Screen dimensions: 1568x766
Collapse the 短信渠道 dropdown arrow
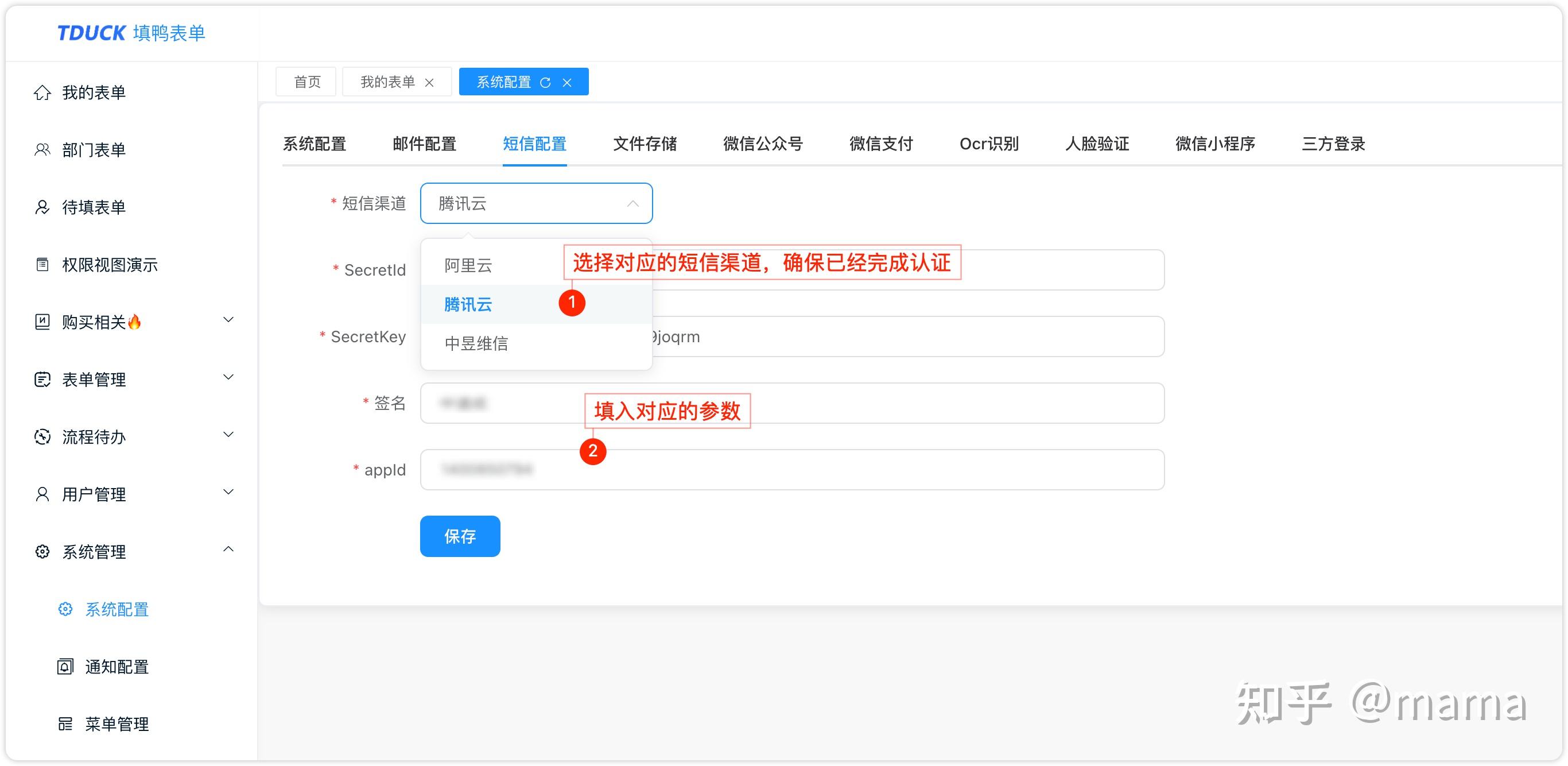(x=633, y=203)
